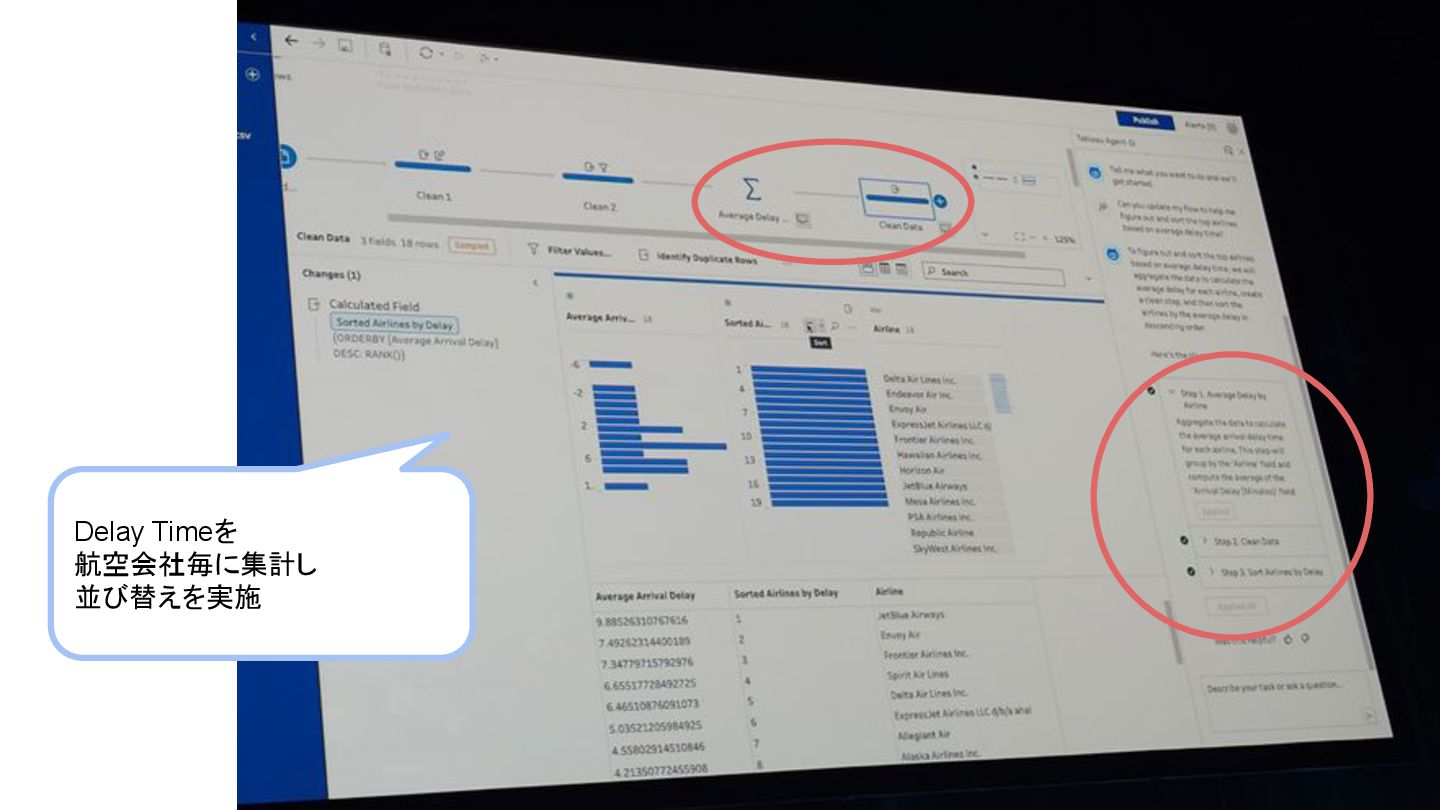Image resolution: width=1440 pixels, height=810 pixels.
Task: Click the Applied button under Step 1
Action: pos(1215,511)
